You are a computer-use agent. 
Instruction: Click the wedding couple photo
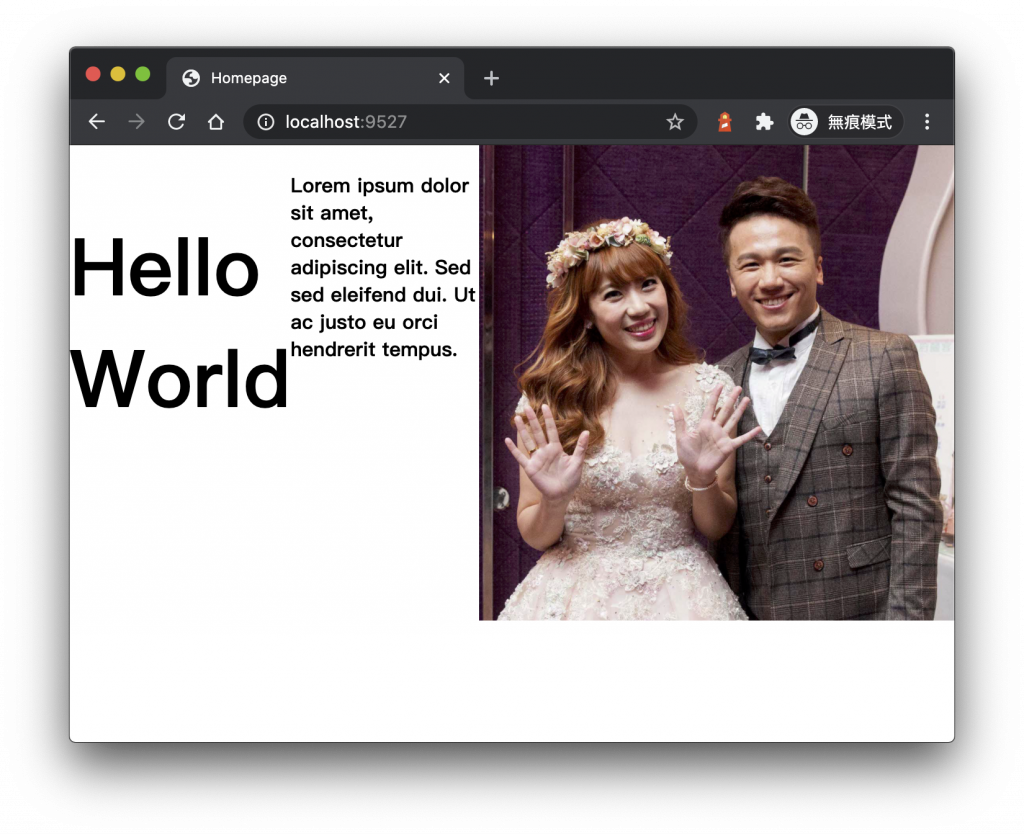(x=716, y=383)
